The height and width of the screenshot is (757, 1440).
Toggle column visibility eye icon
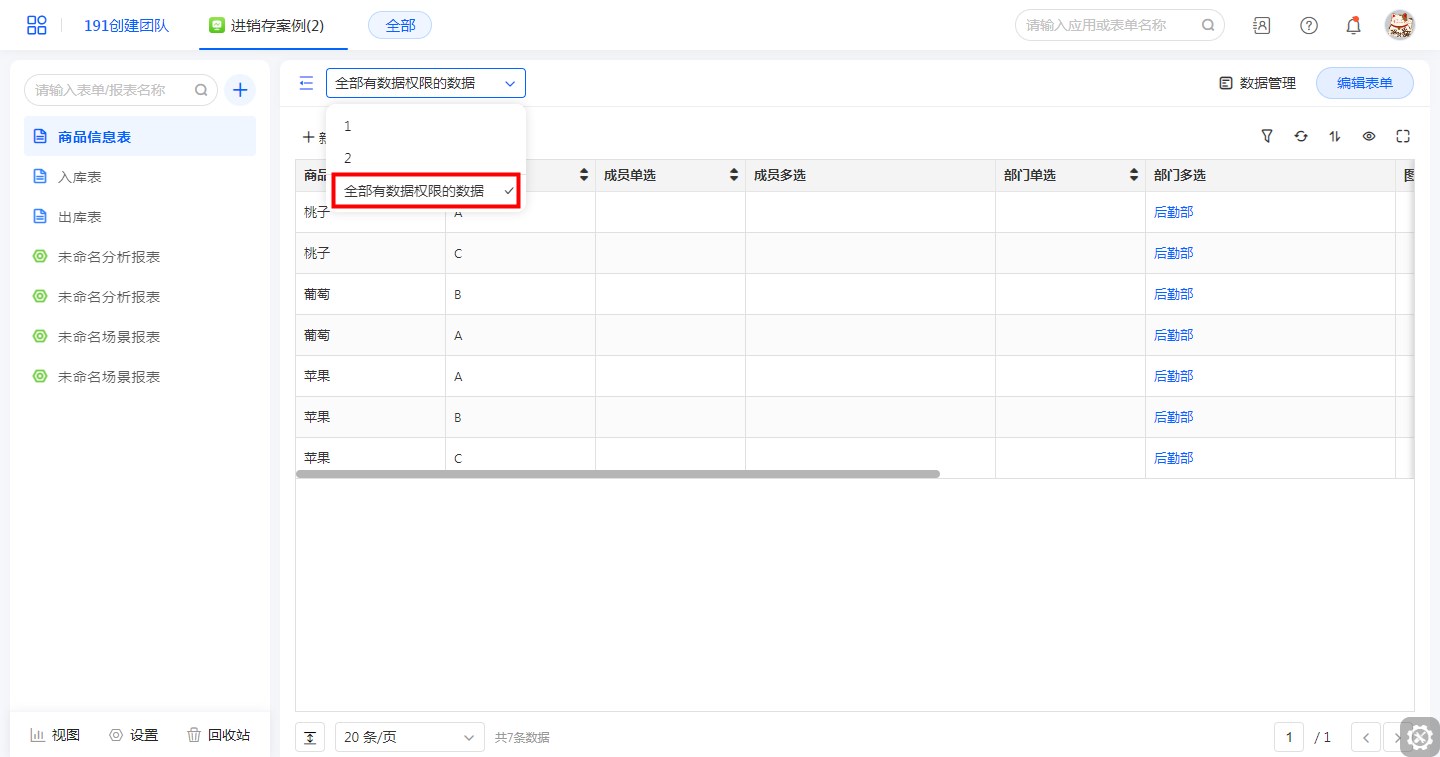coord(1369,136)
